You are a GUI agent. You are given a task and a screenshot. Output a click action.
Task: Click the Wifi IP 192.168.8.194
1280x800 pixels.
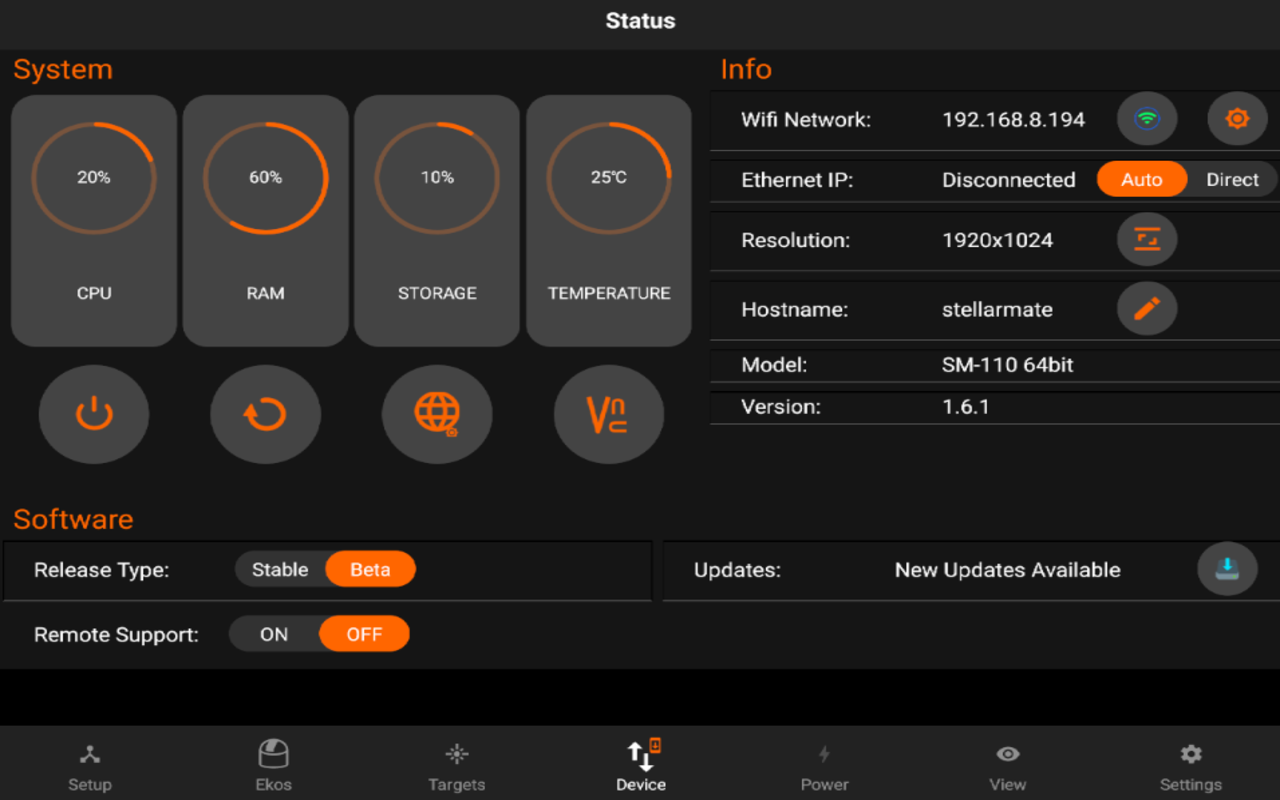[1013, 119]
